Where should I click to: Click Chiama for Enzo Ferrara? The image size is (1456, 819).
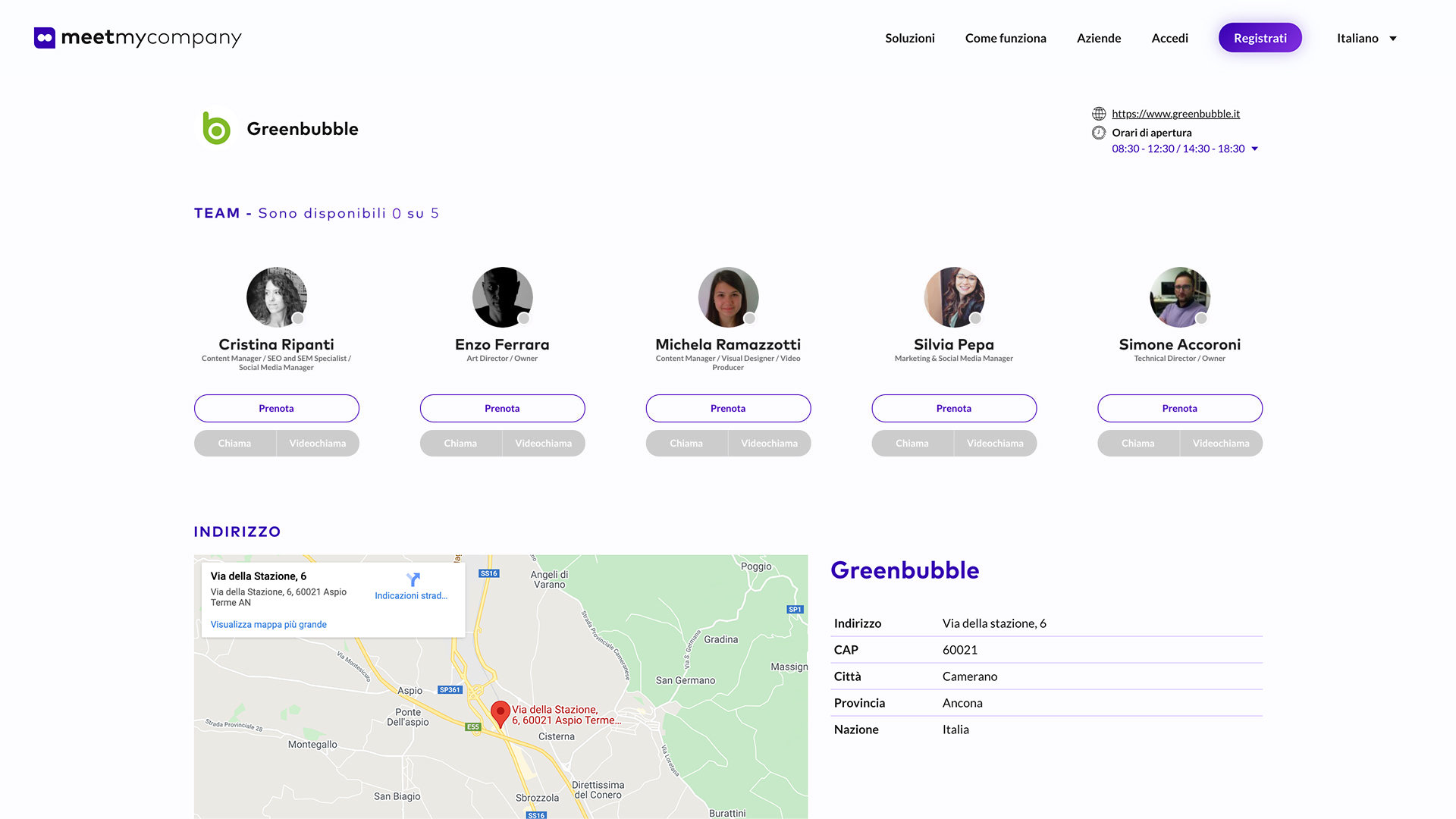(x=461, y=444)
